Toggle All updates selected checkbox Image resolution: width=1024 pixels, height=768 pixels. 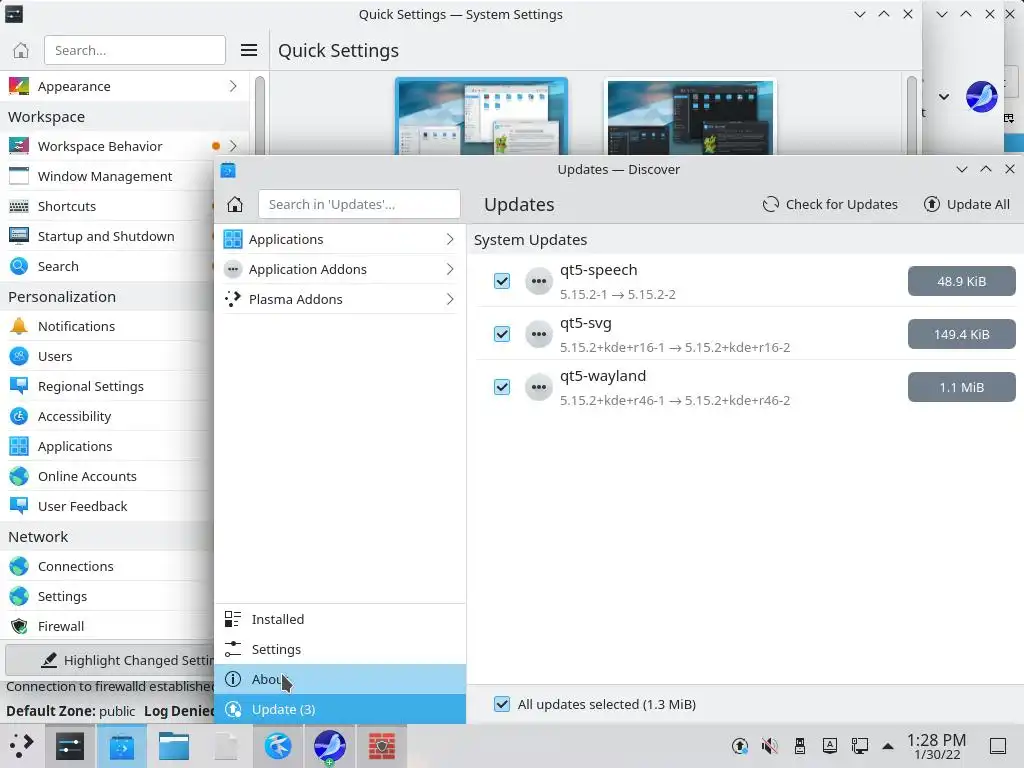pyautogui.click(x=502, y=704)
